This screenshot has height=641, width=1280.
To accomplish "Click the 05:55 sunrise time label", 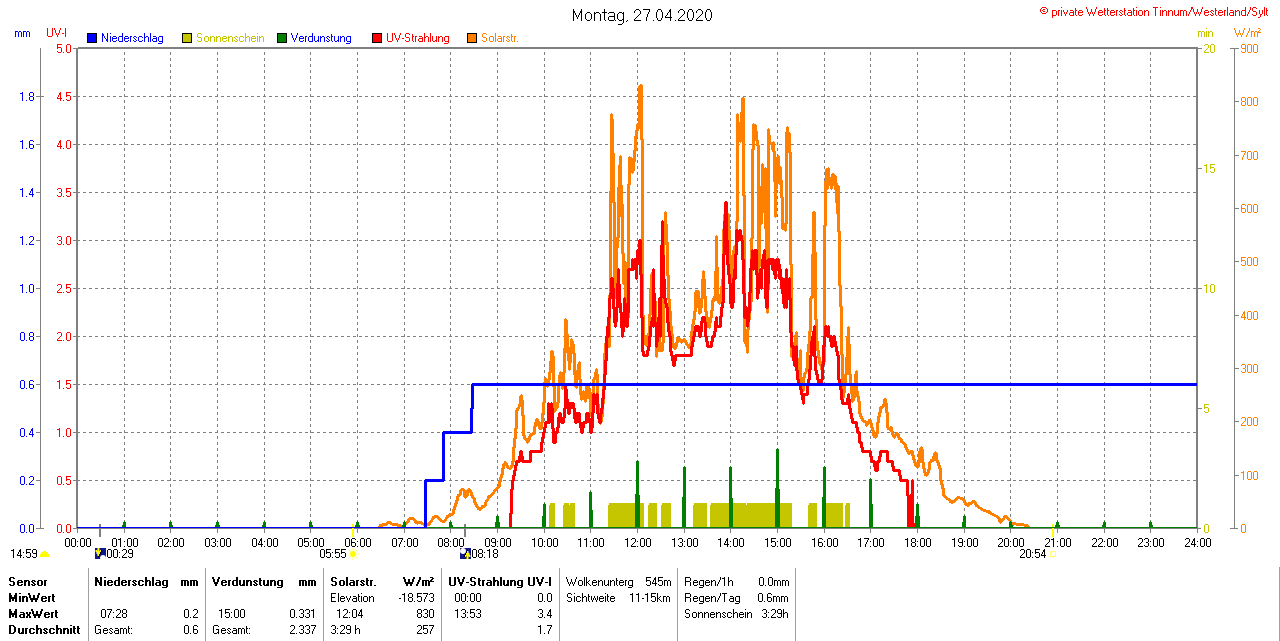I will point(333,553).
